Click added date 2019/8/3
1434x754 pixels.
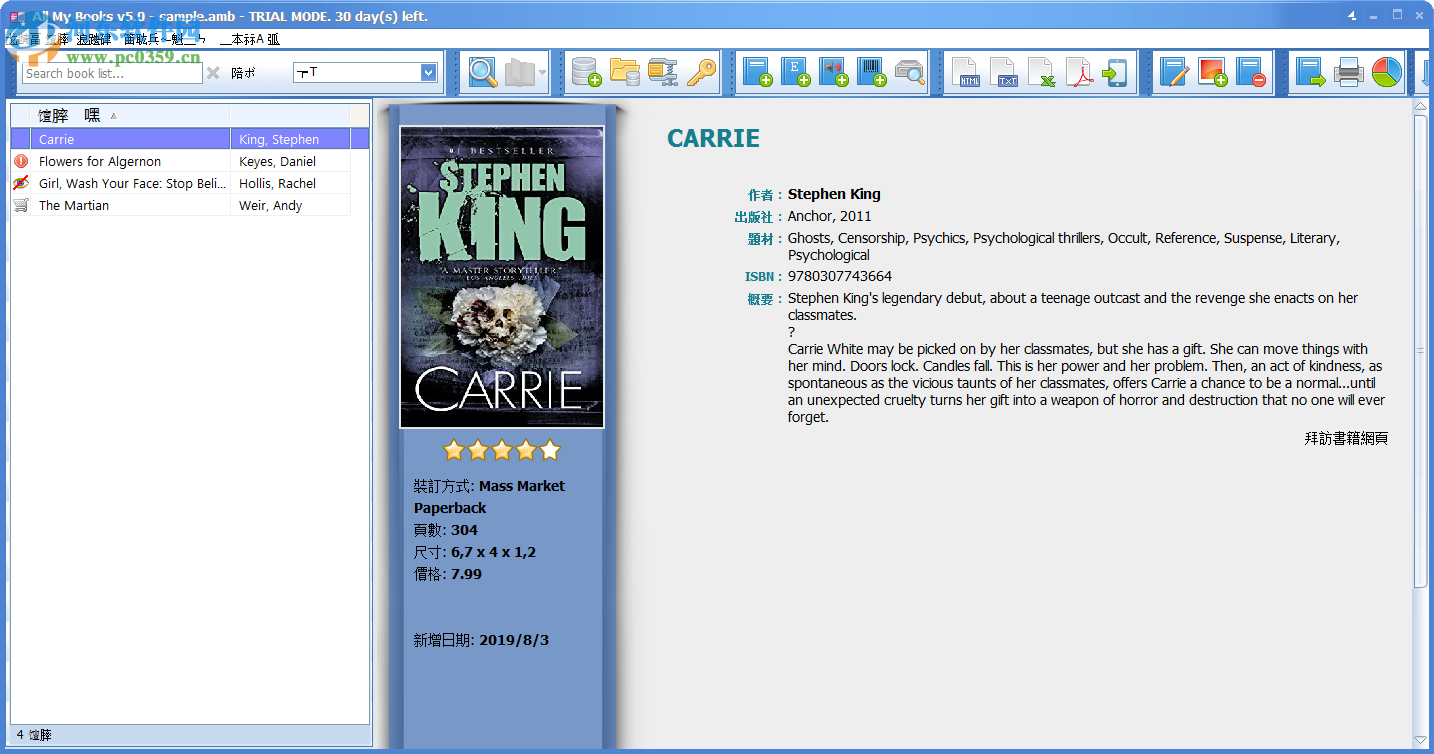coord(514,640)
